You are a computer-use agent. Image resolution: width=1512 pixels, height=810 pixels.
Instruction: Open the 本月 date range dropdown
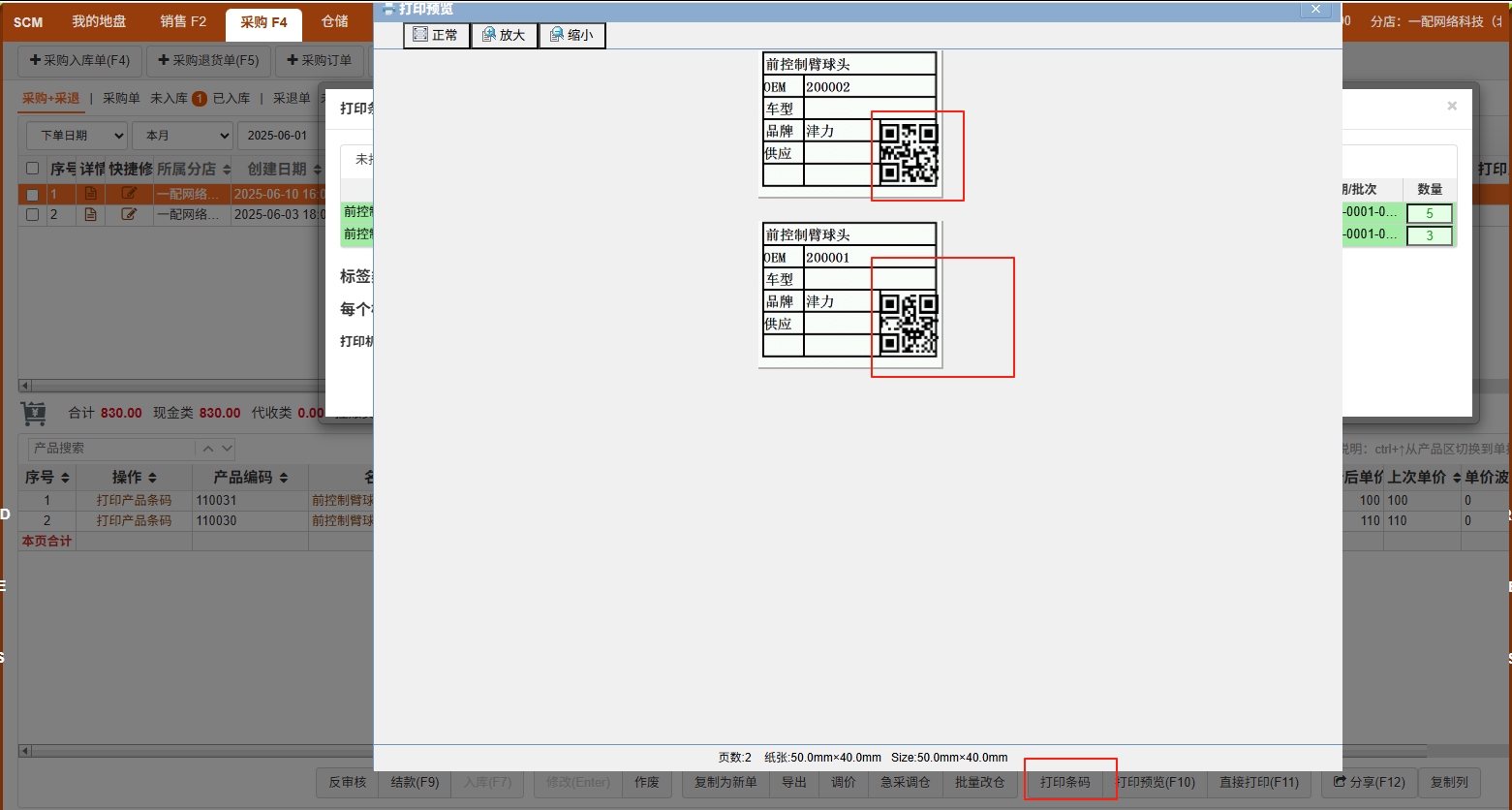(x=182, y=136)
